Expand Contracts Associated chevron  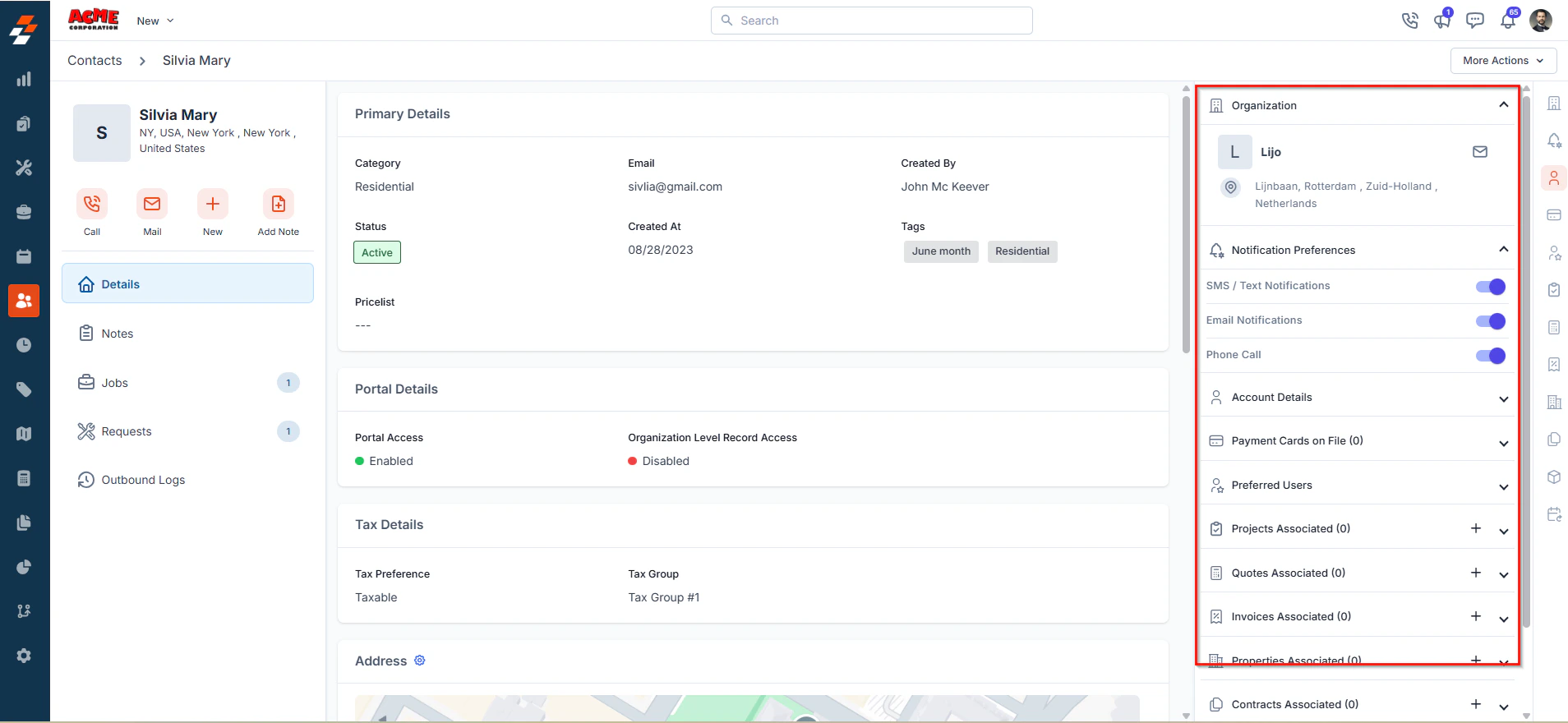pos(1503,707)
